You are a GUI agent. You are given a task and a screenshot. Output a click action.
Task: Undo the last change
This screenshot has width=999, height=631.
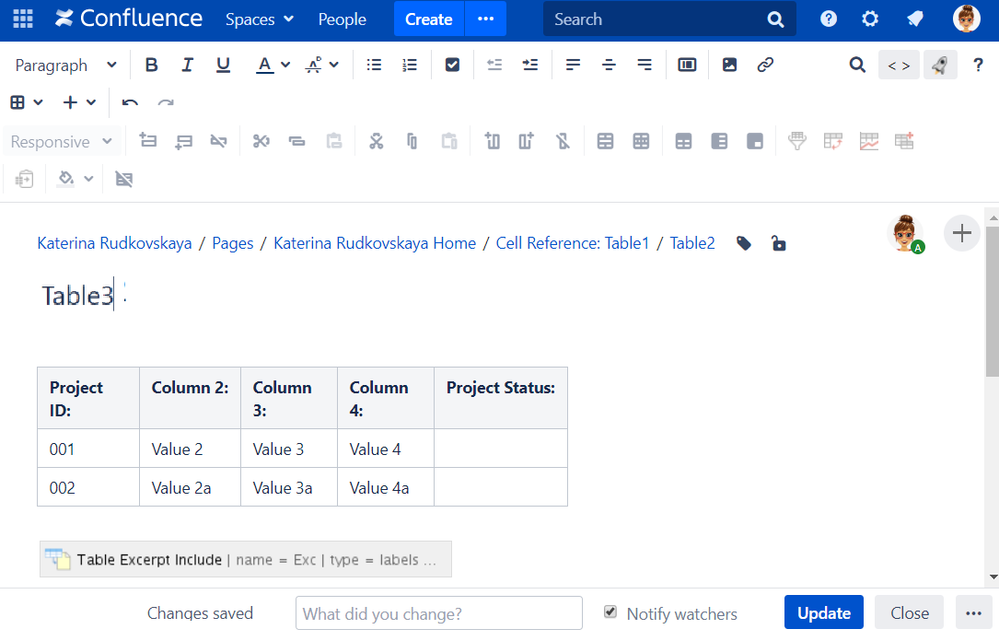[x=130, y=103]
